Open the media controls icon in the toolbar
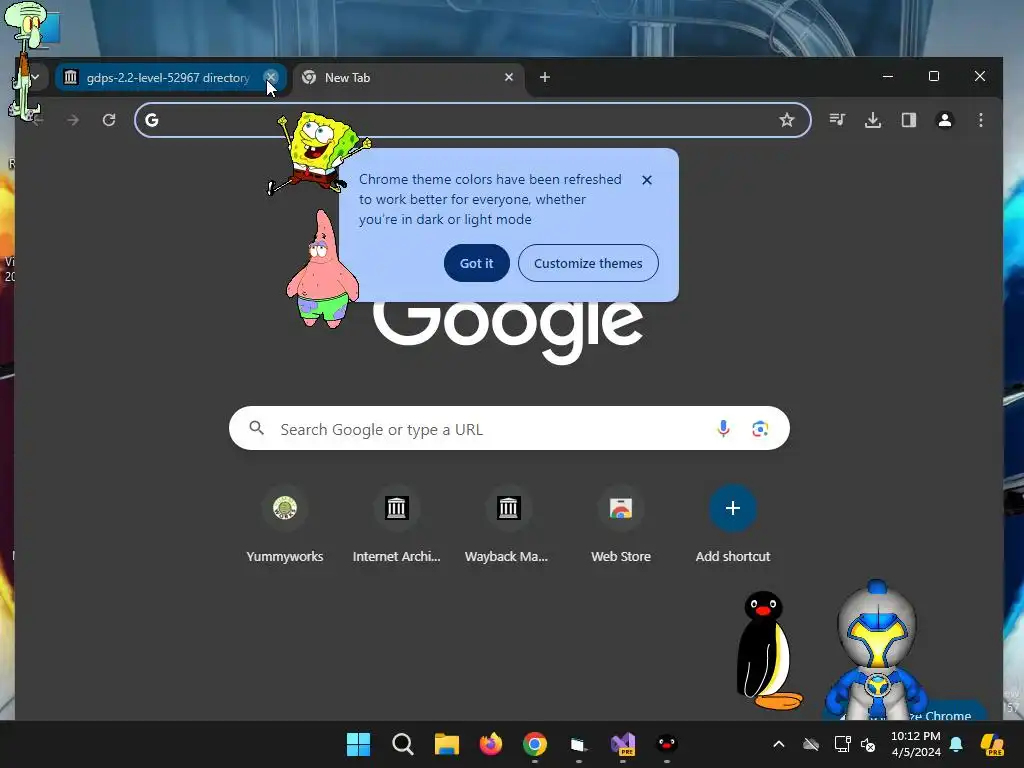The height and width of the screenshot is (768, 1024). click(837, 120)
